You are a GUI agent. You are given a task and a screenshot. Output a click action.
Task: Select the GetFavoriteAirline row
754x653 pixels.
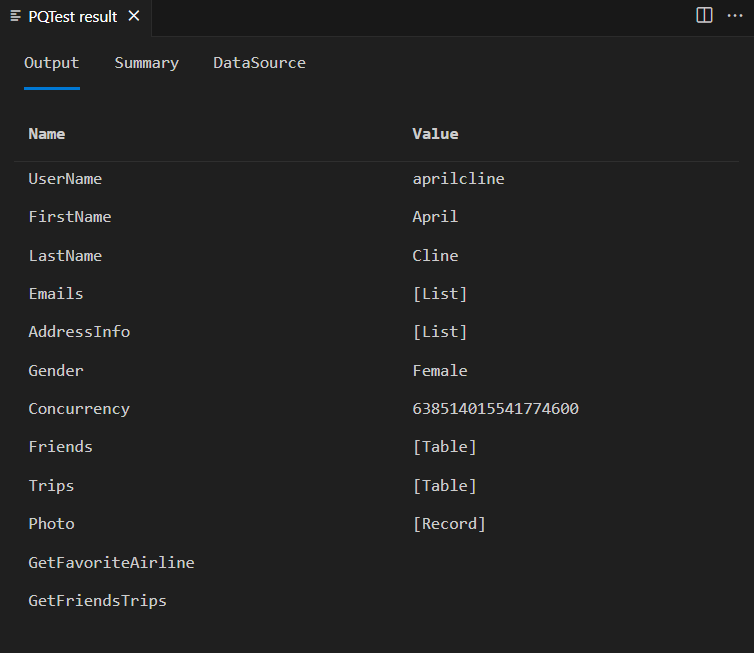pyautogui.click(x=111, y=563)
